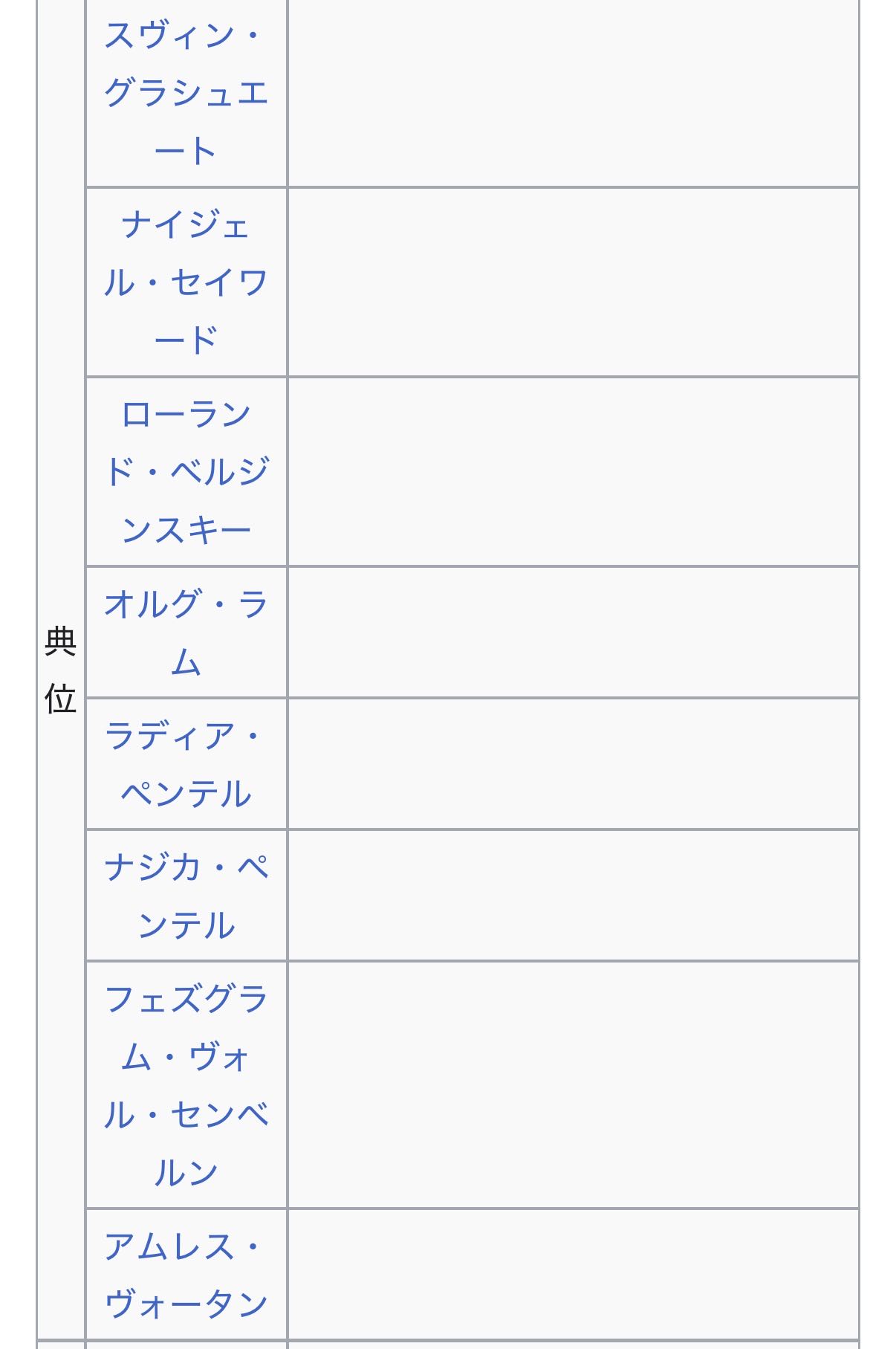Open the フェズグラム・ヴォル・センベルン link
Screen dimensions: 896x1349
click(x=186, y=1085)
